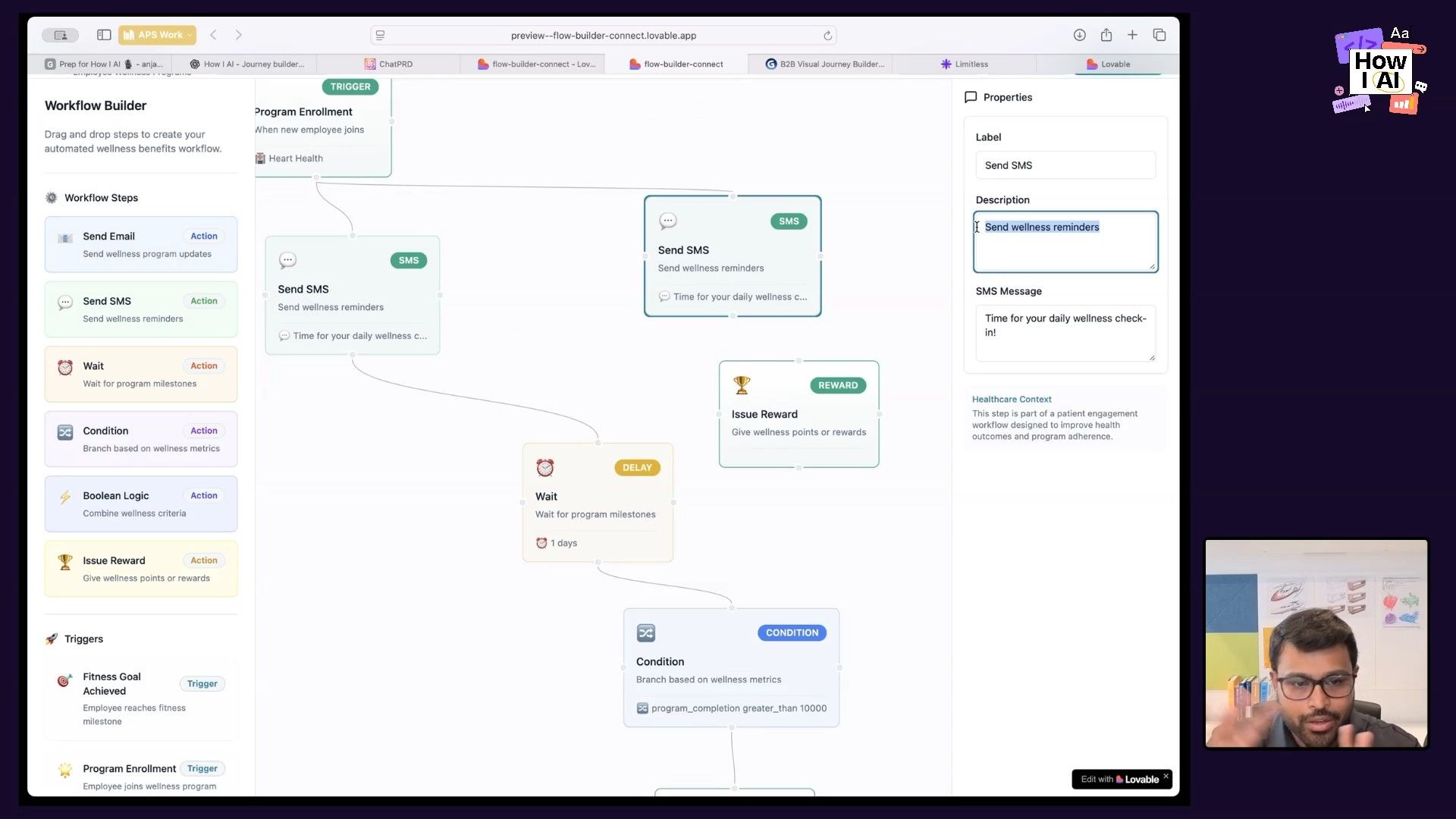Open the downloads icon in Safari toolbar

(x=1079, y=35)
